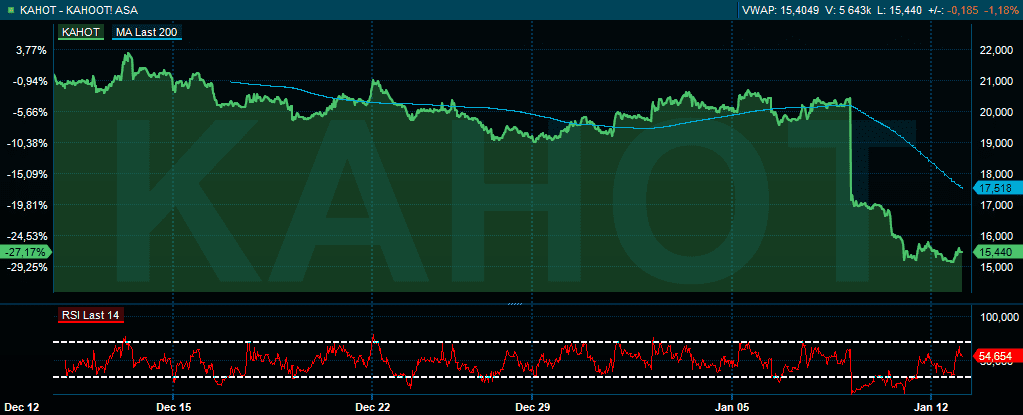1023x415 pixels.
Task: Click the -1,18% percent change value
Action: pyautogui.click(x=1003, y=10)
